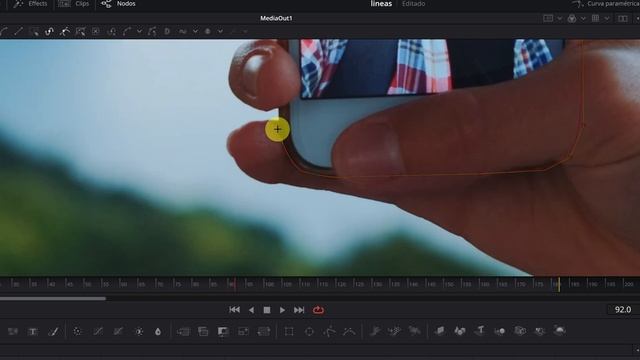
Task: Add a Camera 3D node
Action: point(520,331)
